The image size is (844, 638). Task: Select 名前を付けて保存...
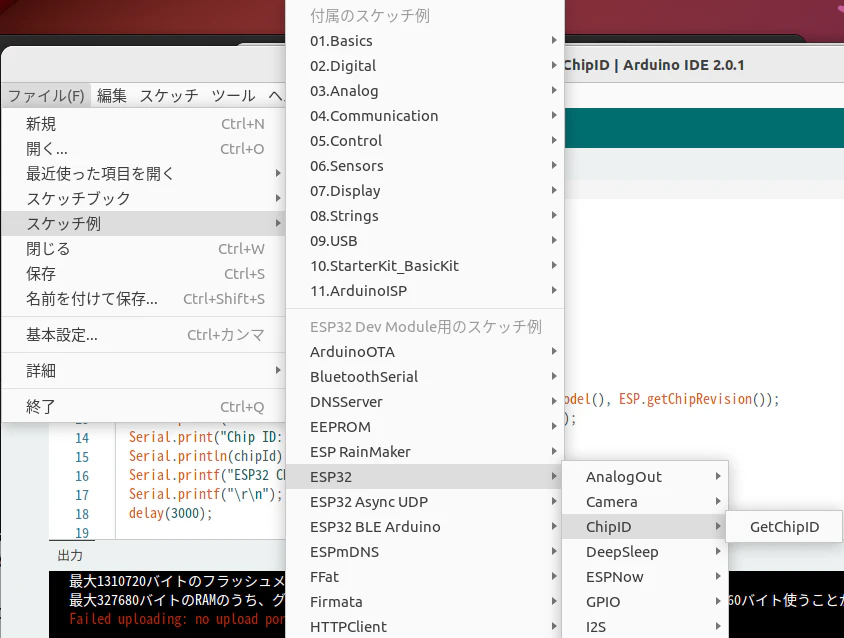coord(143,298)
